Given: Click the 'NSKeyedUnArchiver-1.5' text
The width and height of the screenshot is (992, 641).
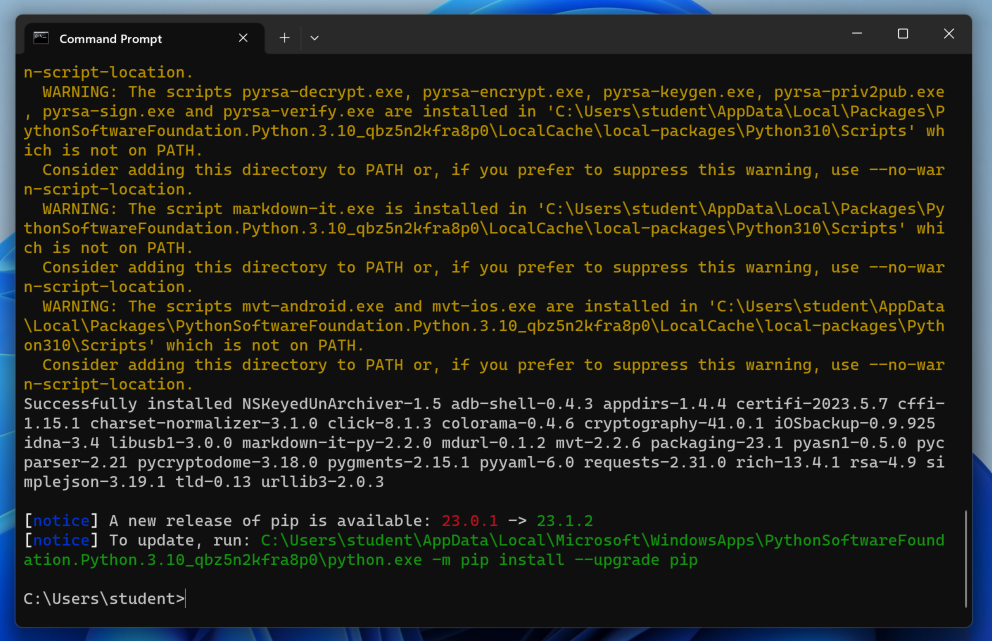Looking at the screenshot, I should 342,404.
